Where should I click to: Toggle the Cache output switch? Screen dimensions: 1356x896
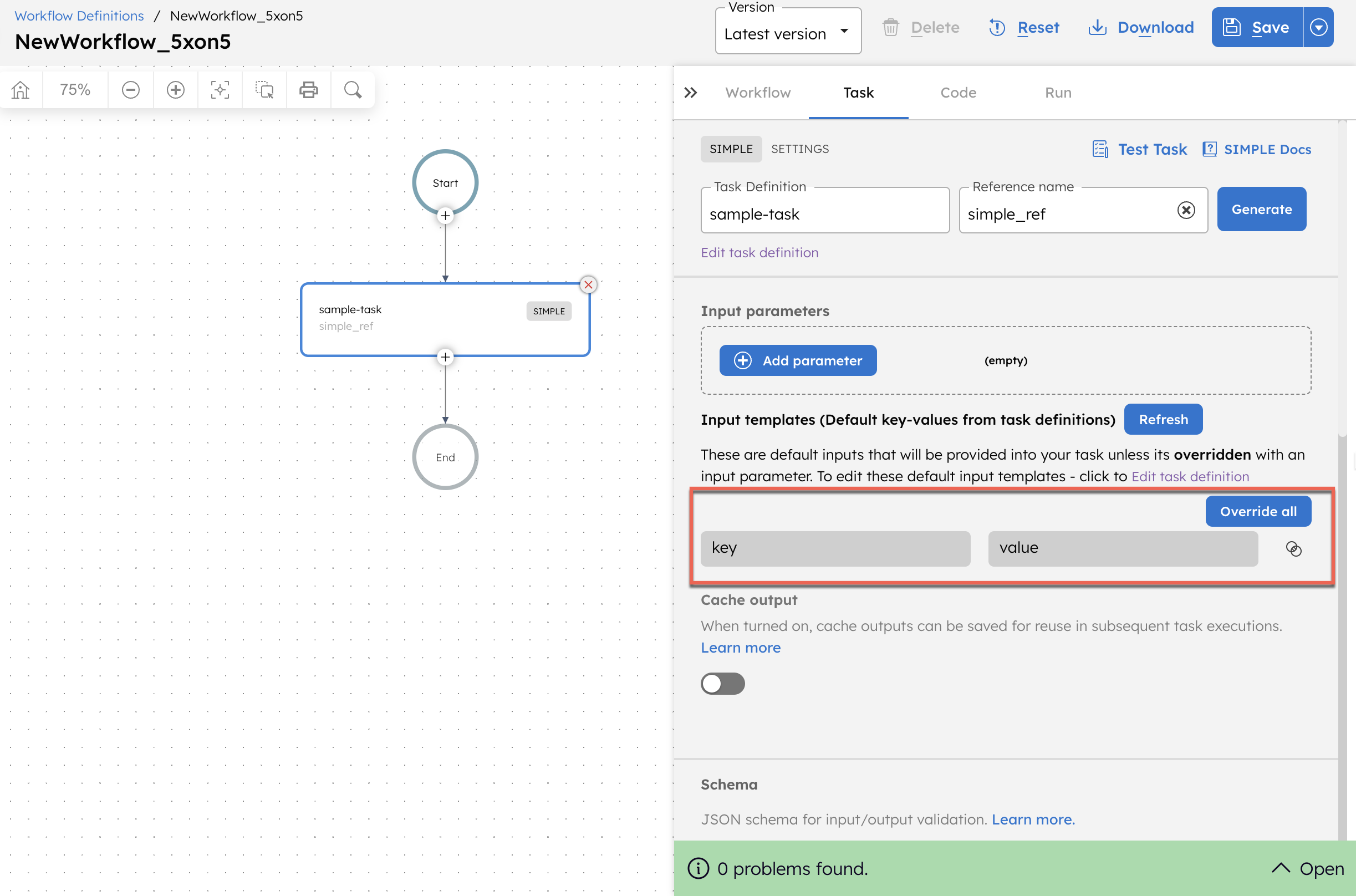pyautogui.click(x=722, y=684)
